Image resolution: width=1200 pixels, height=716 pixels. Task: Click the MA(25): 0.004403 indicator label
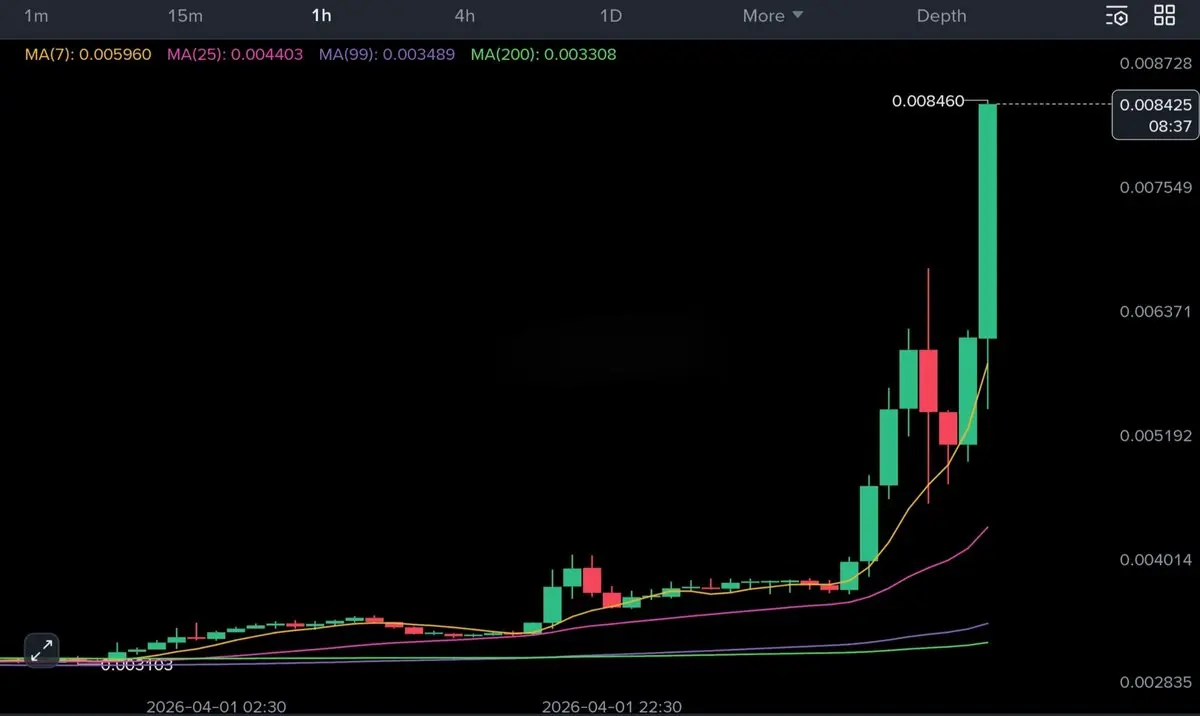[x=235, y=54]
